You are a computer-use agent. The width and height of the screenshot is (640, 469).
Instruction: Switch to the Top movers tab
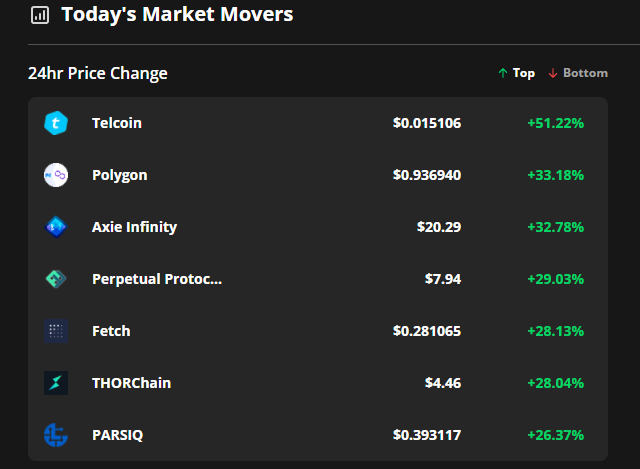(x=516, y=73)
